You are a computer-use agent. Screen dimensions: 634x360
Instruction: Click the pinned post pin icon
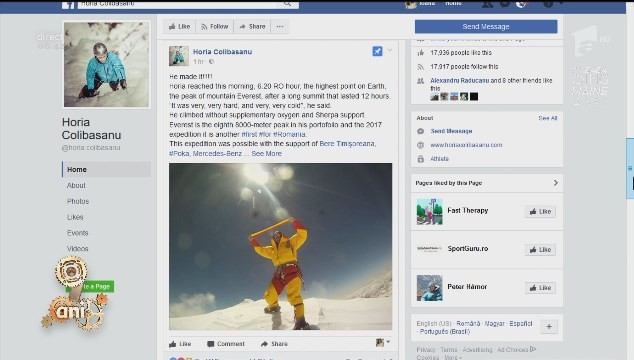click(x=377, y=51)
